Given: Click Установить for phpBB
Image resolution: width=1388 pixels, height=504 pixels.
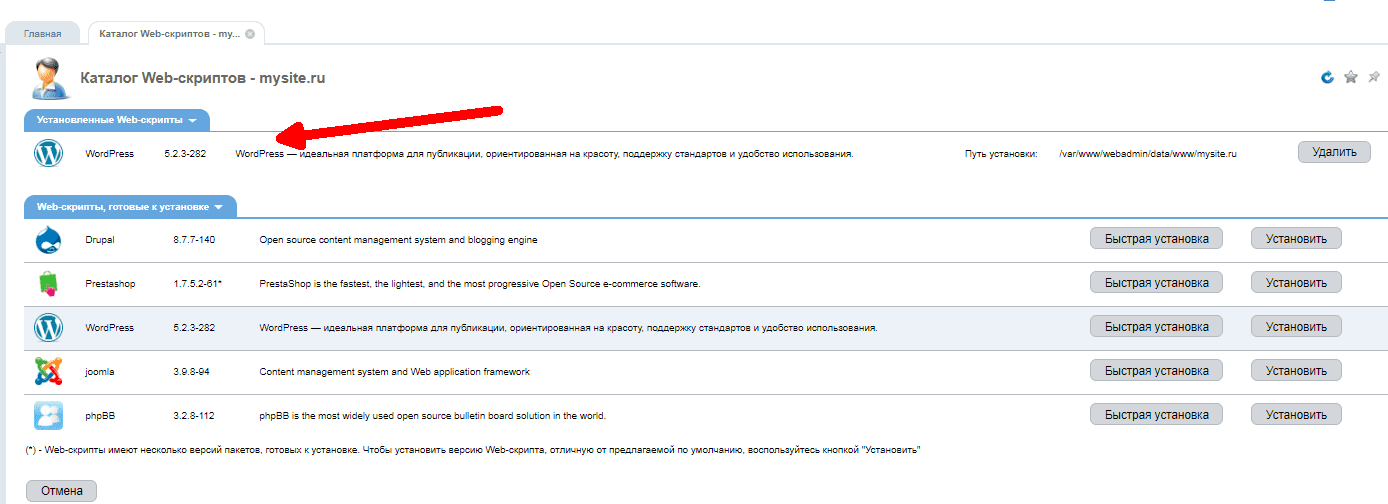Looking at the screenshot, I should [x=1296, y=415].
